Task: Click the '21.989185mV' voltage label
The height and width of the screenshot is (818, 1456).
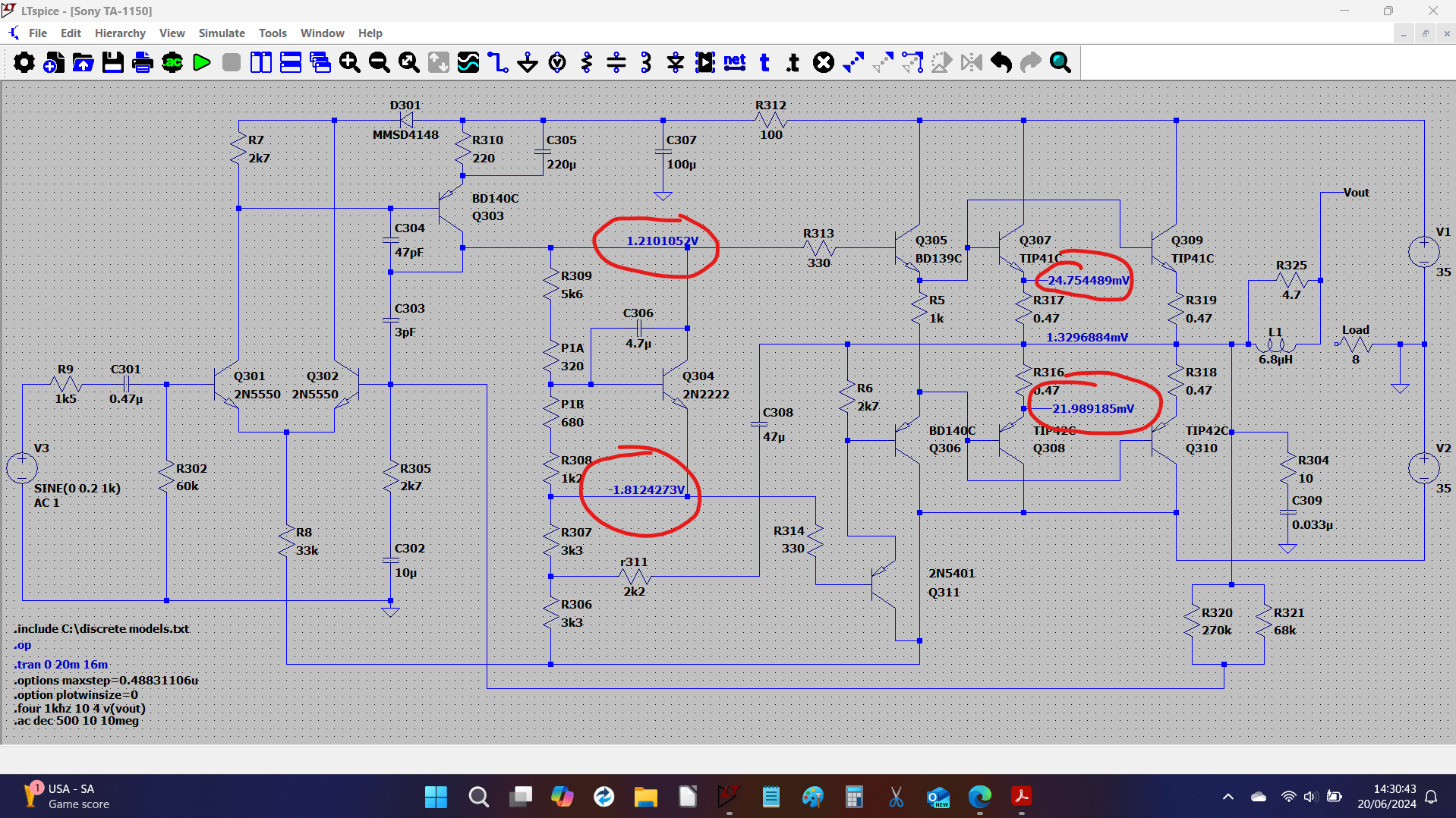Action: pyautogui.click(x=1093, y=408)
